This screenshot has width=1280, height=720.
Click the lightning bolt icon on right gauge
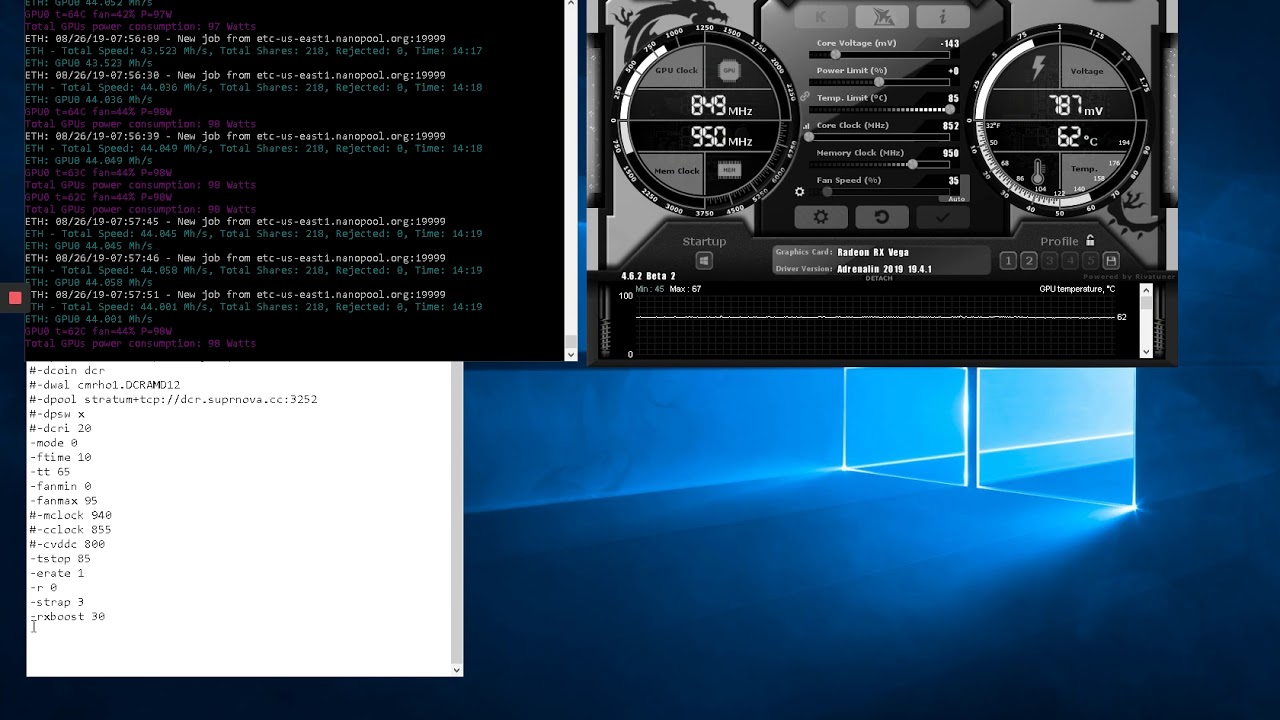(1038, 68)
